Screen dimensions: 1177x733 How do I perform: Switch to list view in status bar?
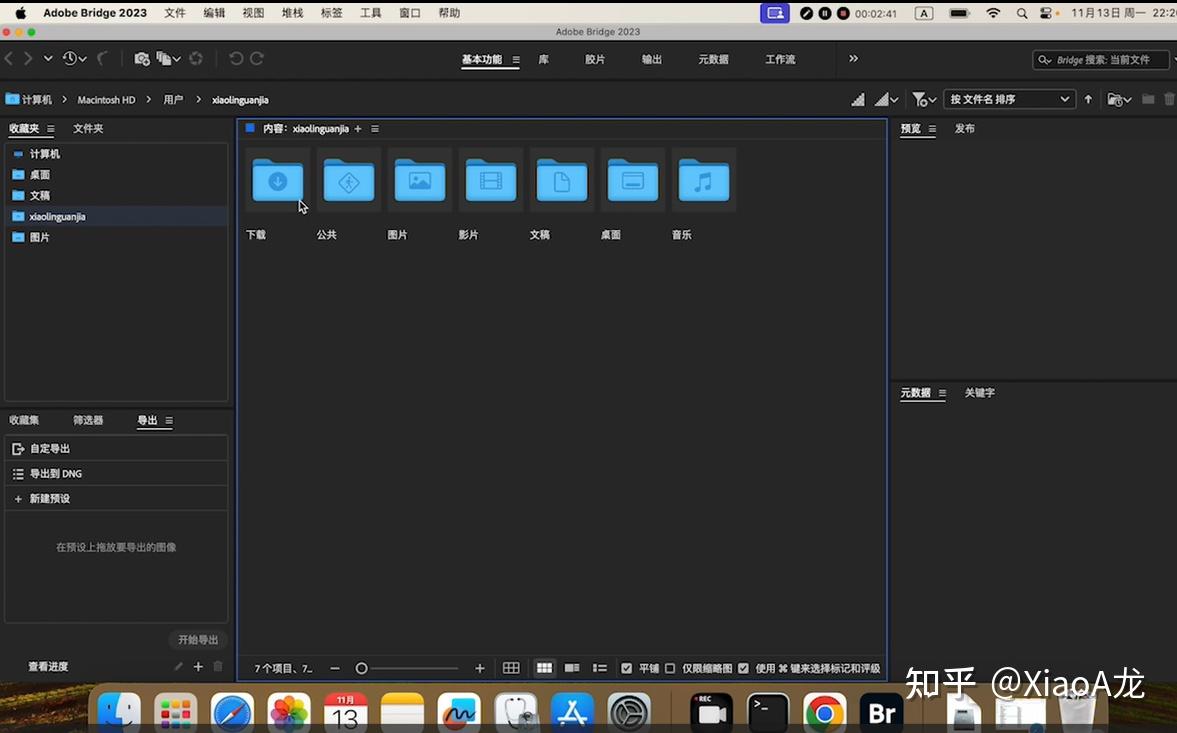pyautogui.click(x=599, y=667)
